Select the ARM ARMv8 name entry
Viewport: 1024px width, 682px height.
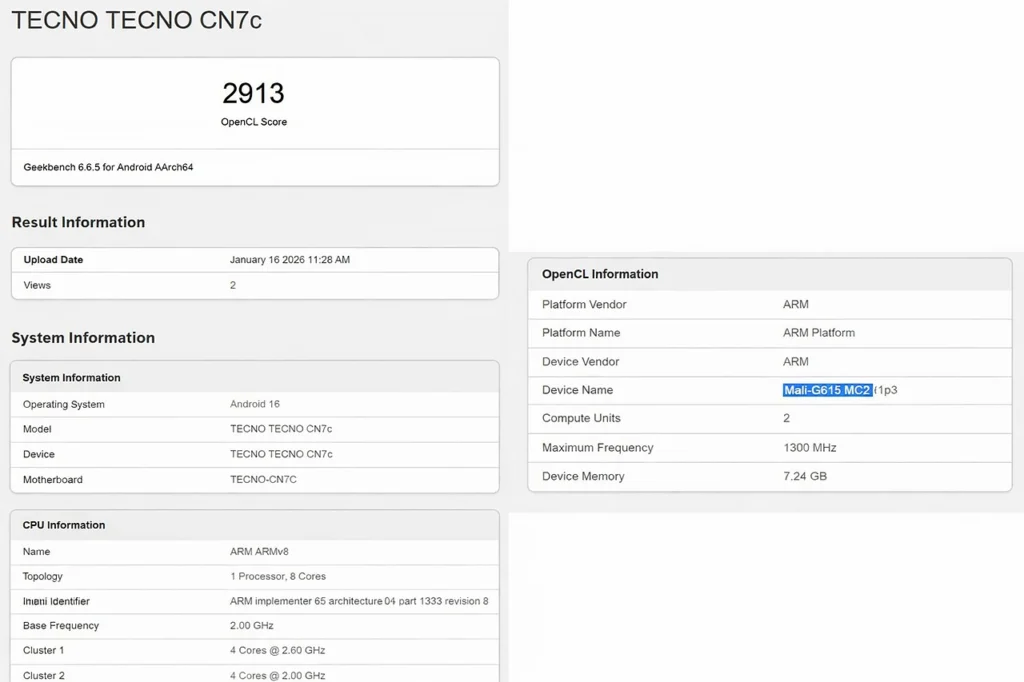click(252, 551)
